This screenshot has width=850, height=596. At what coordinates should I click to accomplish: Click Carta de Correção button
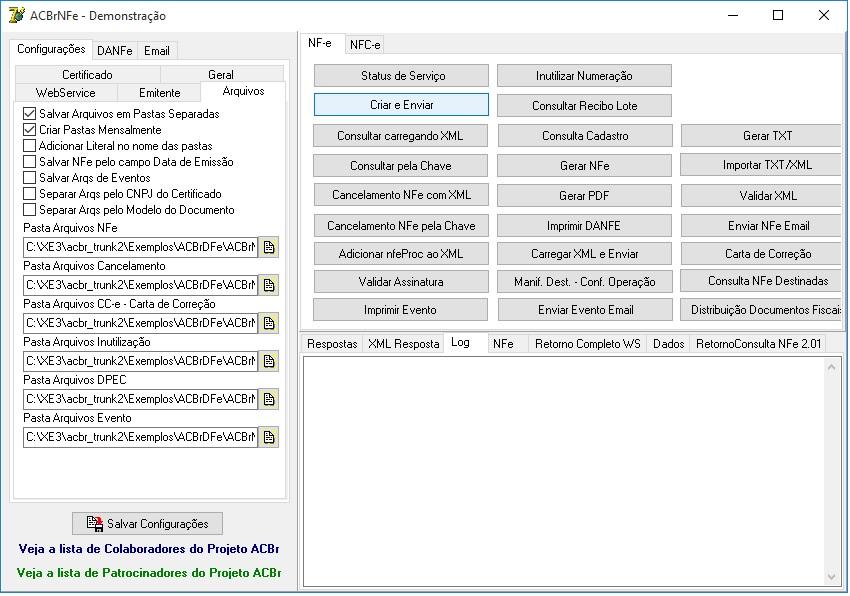point(761,254)
